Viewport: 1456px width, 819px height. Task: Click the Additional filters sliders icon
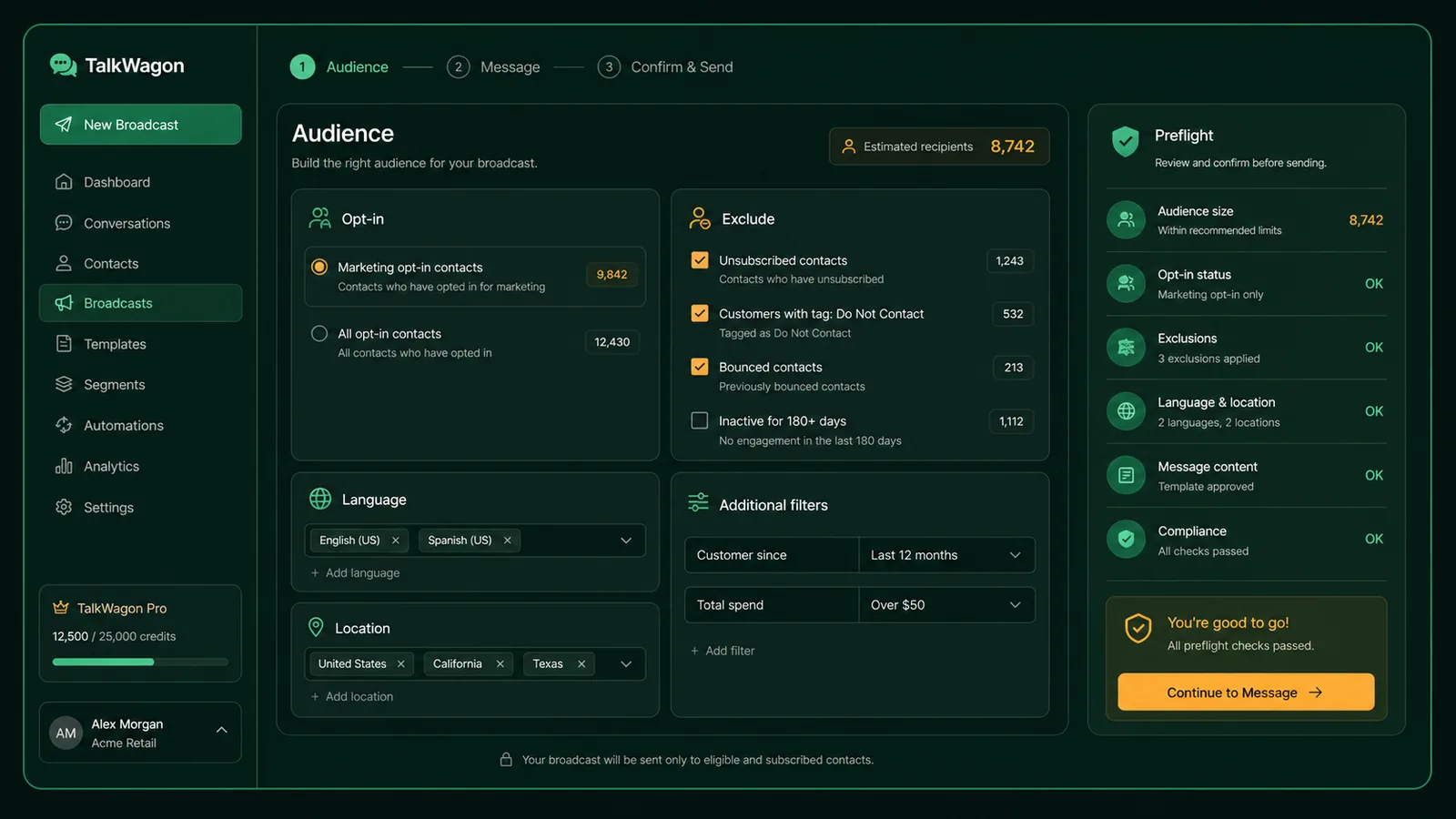[x=698, y=502]
